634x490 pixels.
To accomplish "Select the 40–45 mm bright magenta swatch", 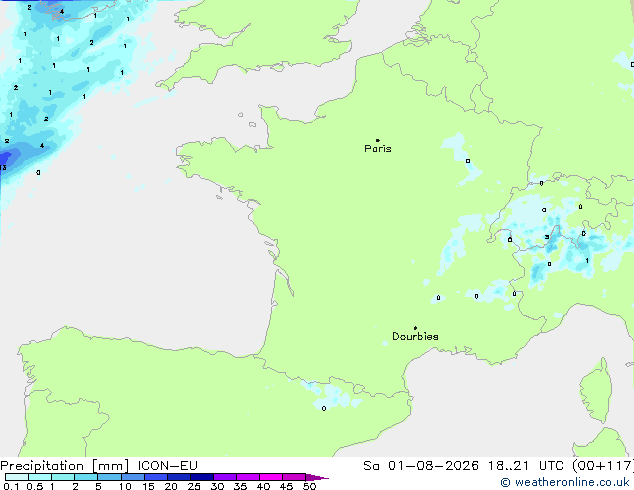I will click(271, 477).
